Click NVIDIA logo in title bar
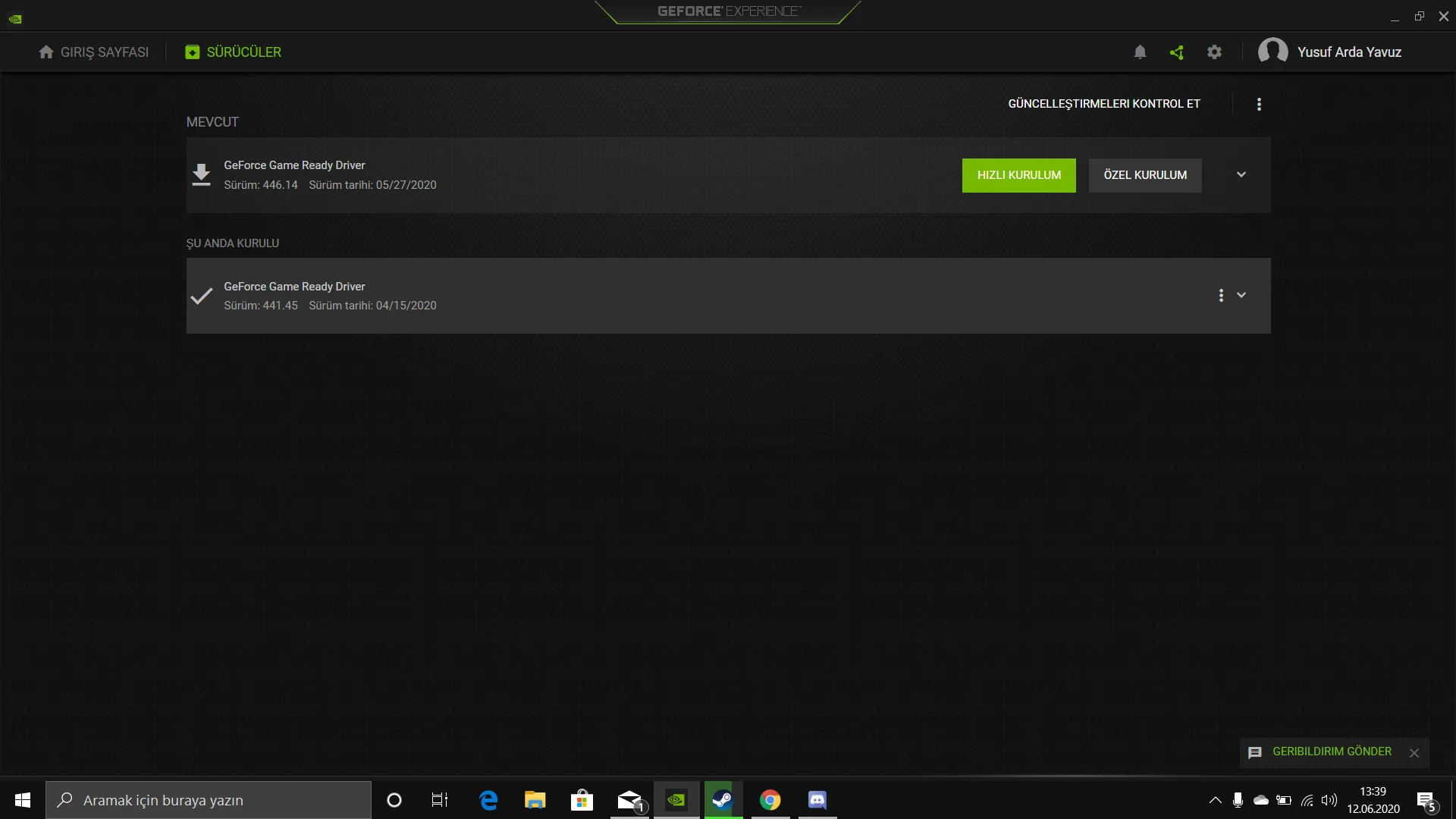The height and width of the screenshot is (819, 1456). (15, 18)
